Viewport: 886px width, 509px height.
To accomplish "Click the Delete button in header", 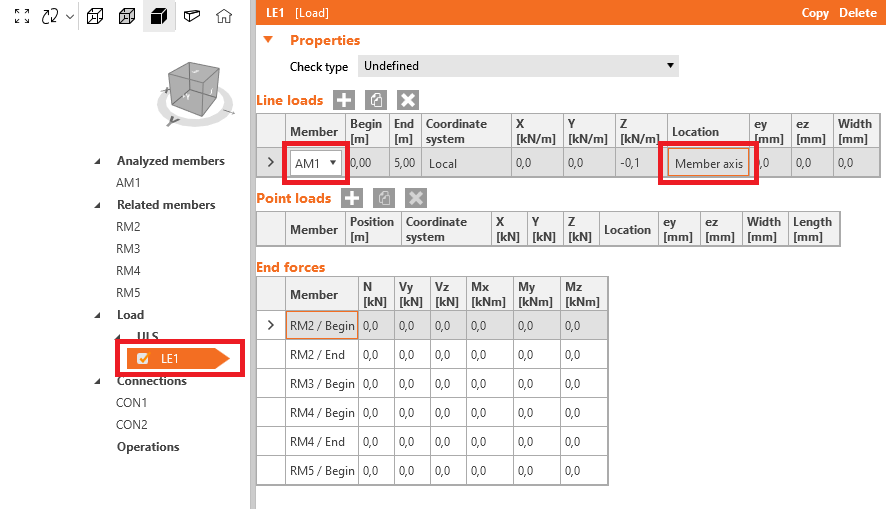I will (x=858, y=13).
